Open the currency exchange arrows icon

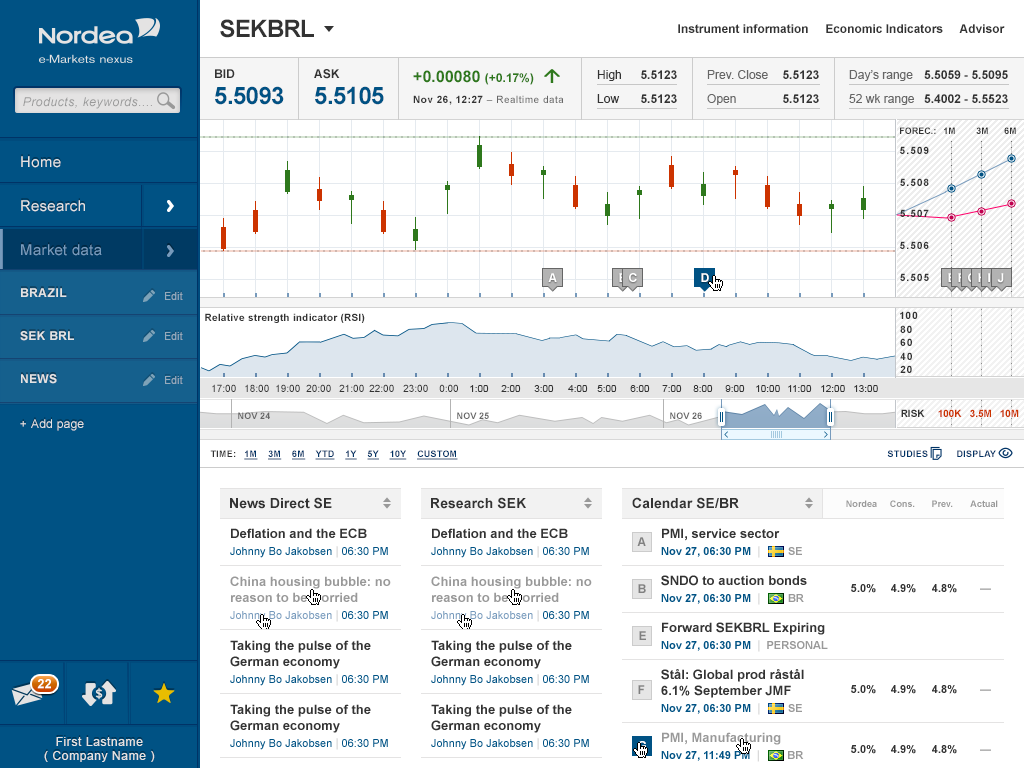(99, 693)
